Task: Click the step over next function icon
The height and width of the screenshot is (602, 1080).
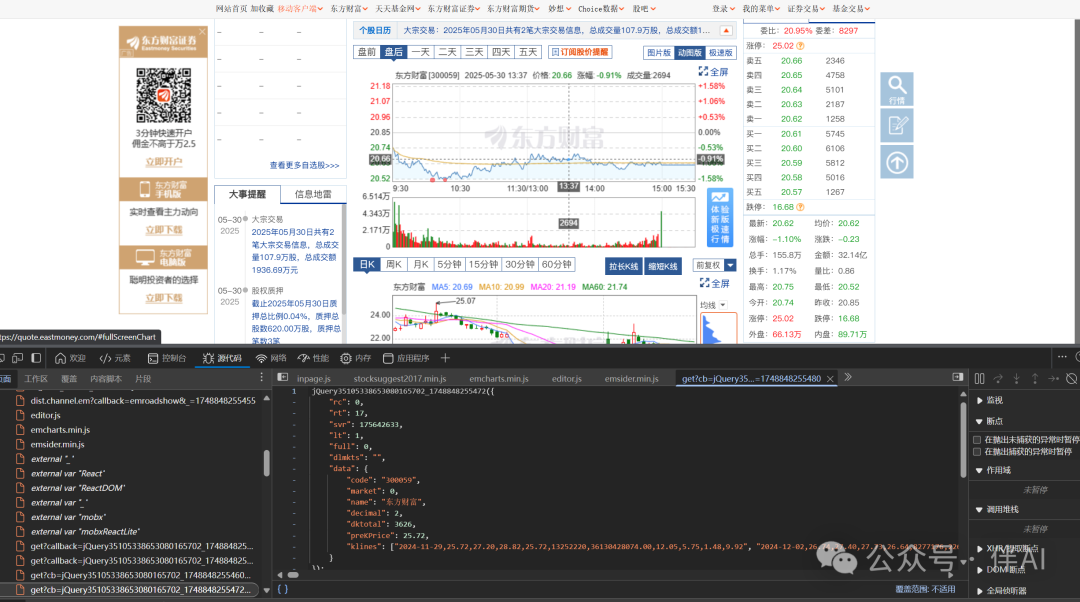Action: (x=998, y=378)
